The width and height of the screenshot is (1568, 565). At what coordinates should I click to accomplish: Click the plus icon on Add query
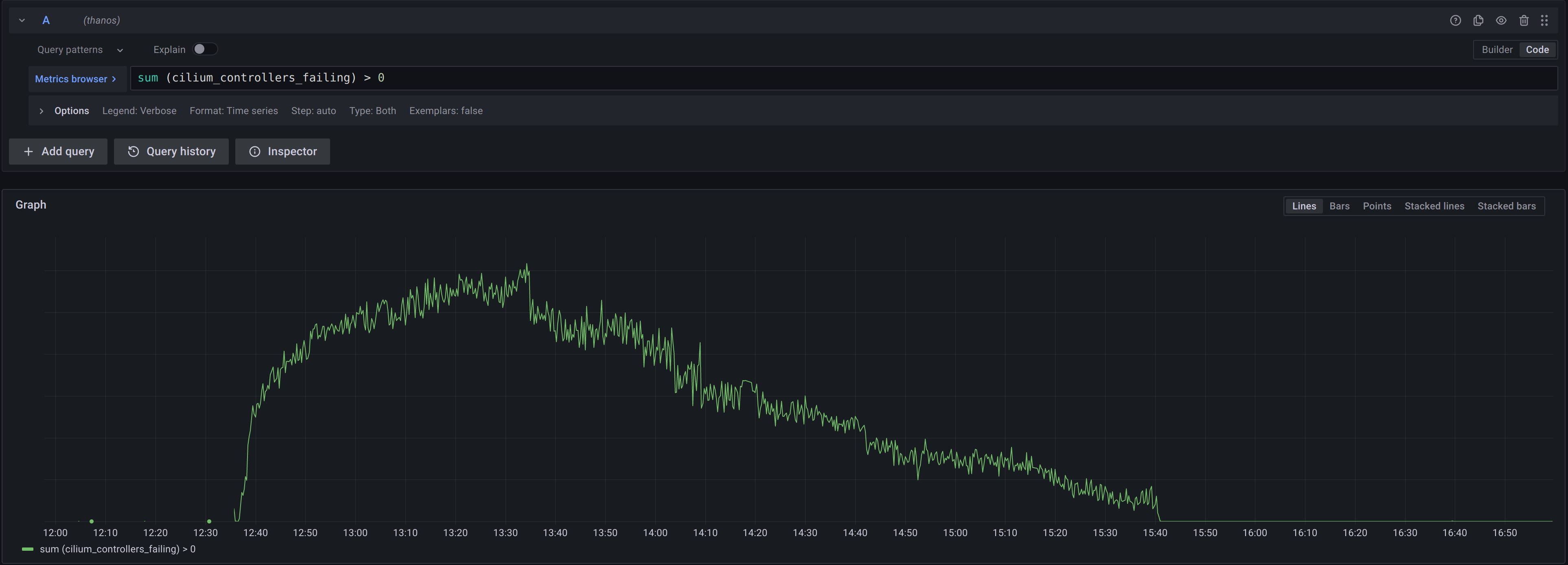point(28,151)
